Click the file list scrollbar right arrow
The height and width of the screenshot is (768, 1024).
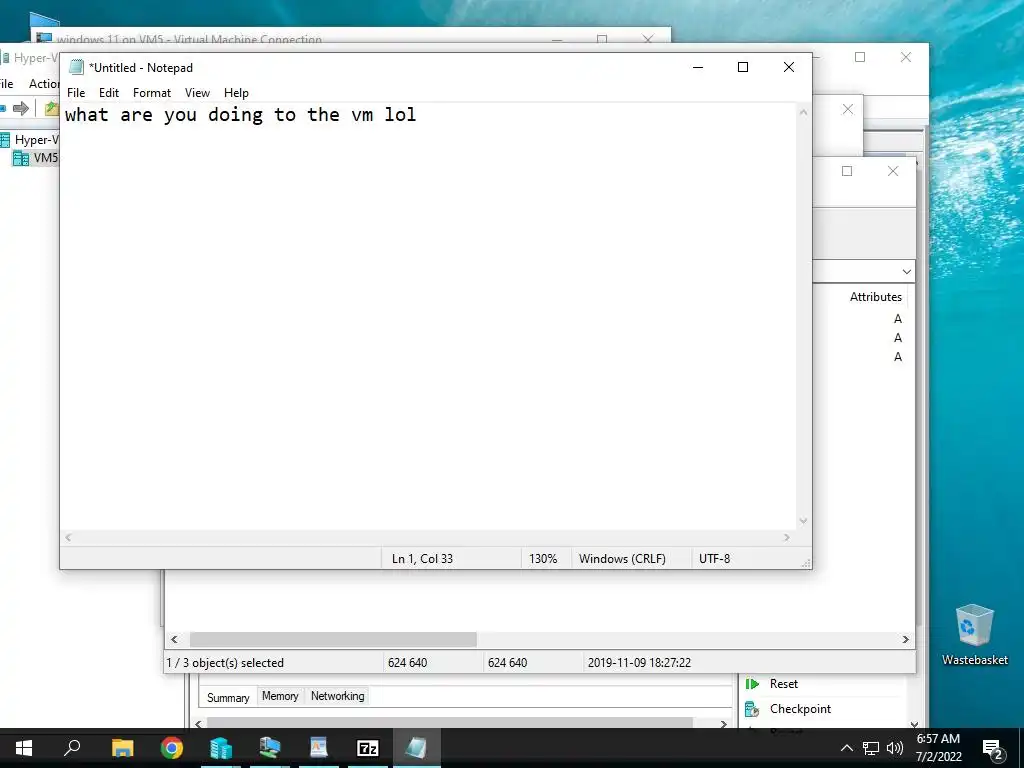(906, 639)
